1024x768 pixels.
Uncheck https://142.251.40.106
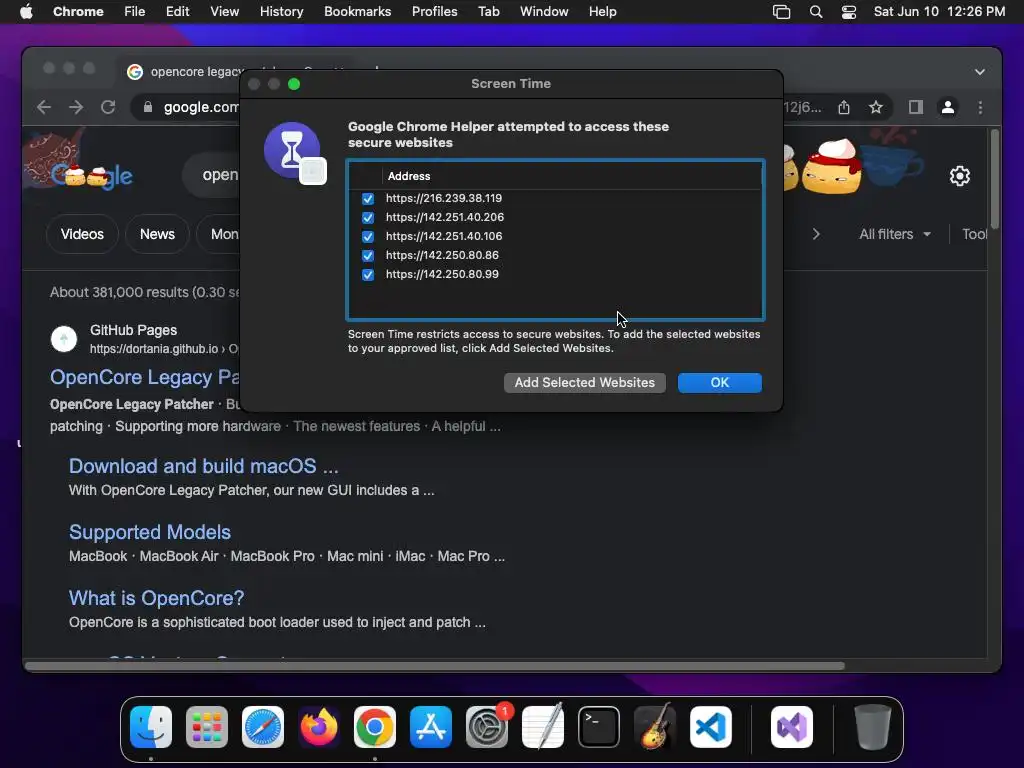pyautogui.click(x=368, y=236)
